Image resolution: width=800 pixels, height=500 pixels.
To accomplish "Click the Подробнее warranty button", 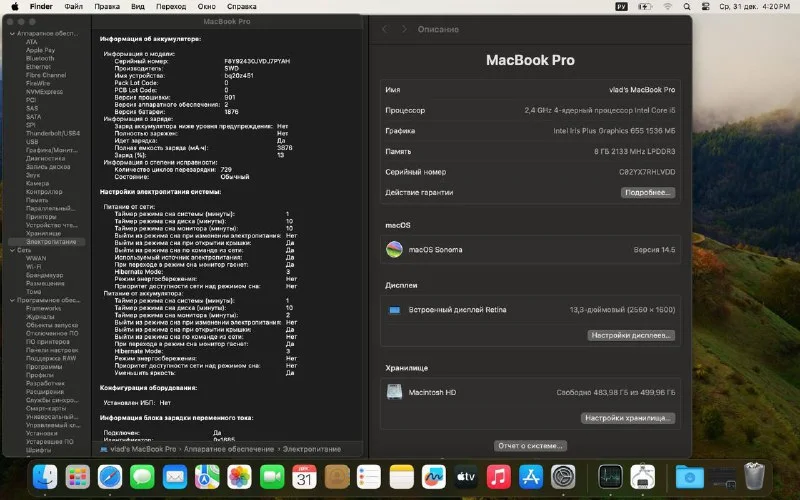I will 648,192.
